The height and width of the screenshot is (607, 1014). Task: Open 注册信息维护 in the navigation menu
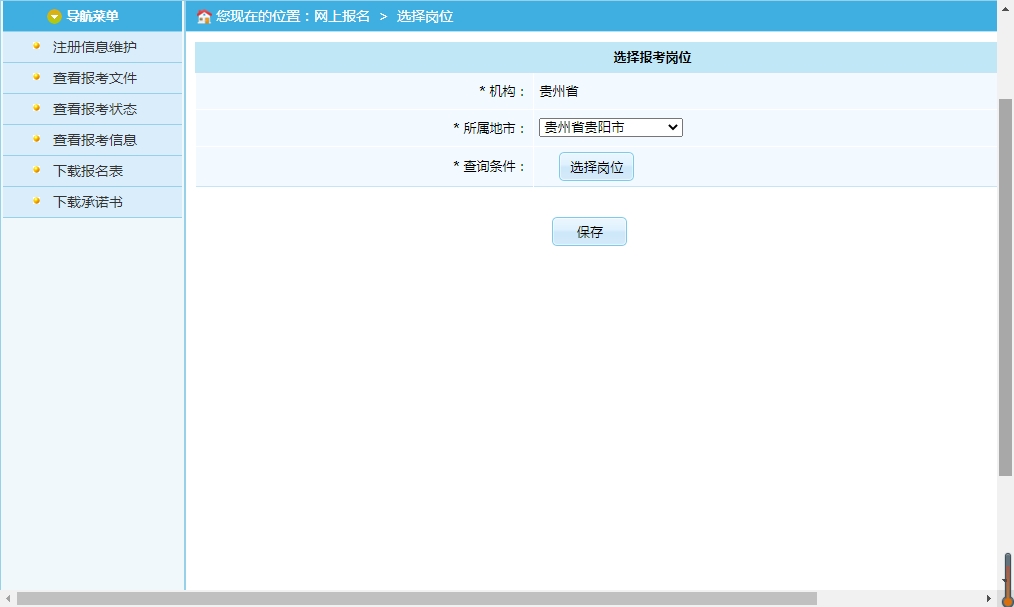(95, 47)
